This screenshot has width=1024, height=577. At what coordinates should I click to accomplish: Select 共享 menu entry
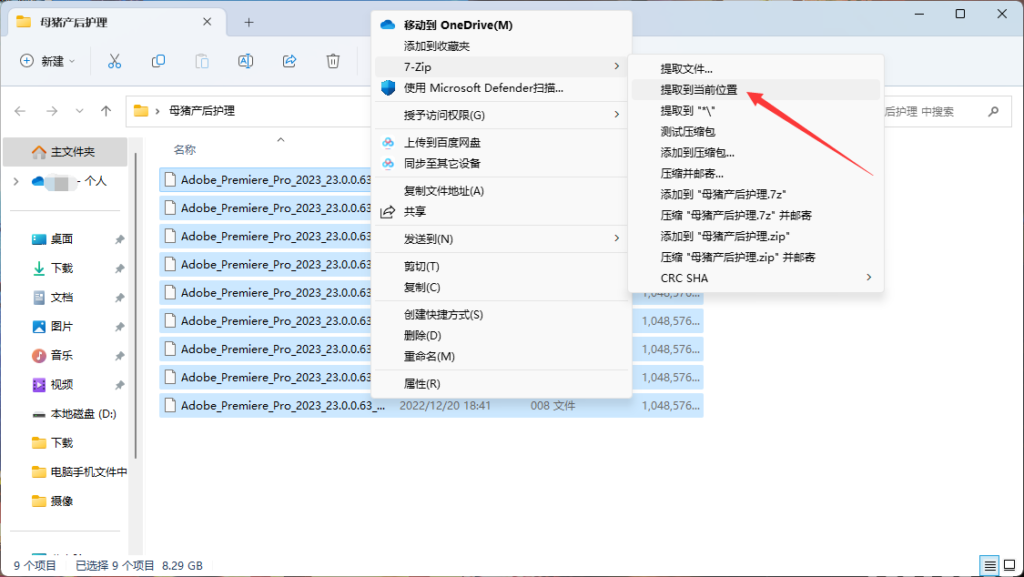tap(501, 212)
